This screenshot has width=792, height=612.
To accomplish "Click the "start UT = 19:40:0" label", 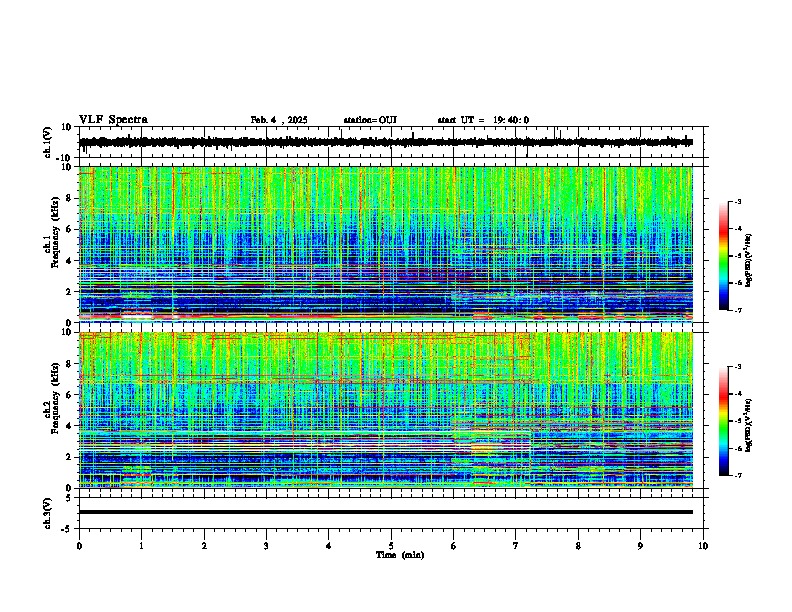I will [x=483, y=120].
